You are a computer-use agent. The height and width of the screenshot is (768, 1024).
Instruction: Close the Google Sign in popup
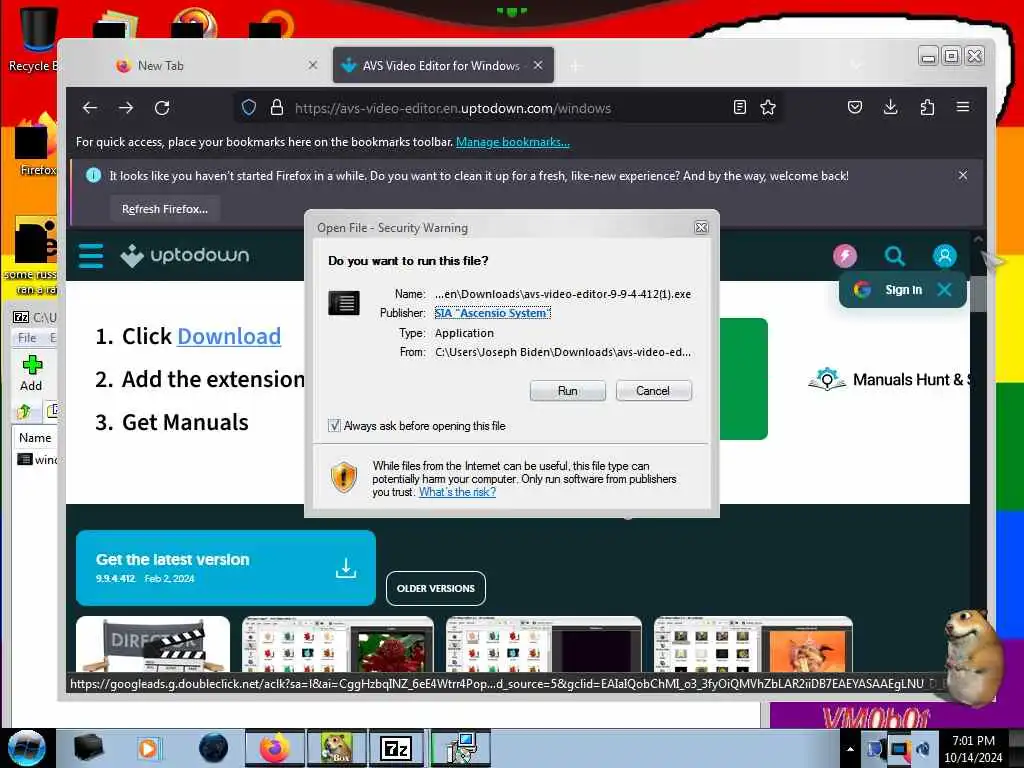[x=944, y=289]
